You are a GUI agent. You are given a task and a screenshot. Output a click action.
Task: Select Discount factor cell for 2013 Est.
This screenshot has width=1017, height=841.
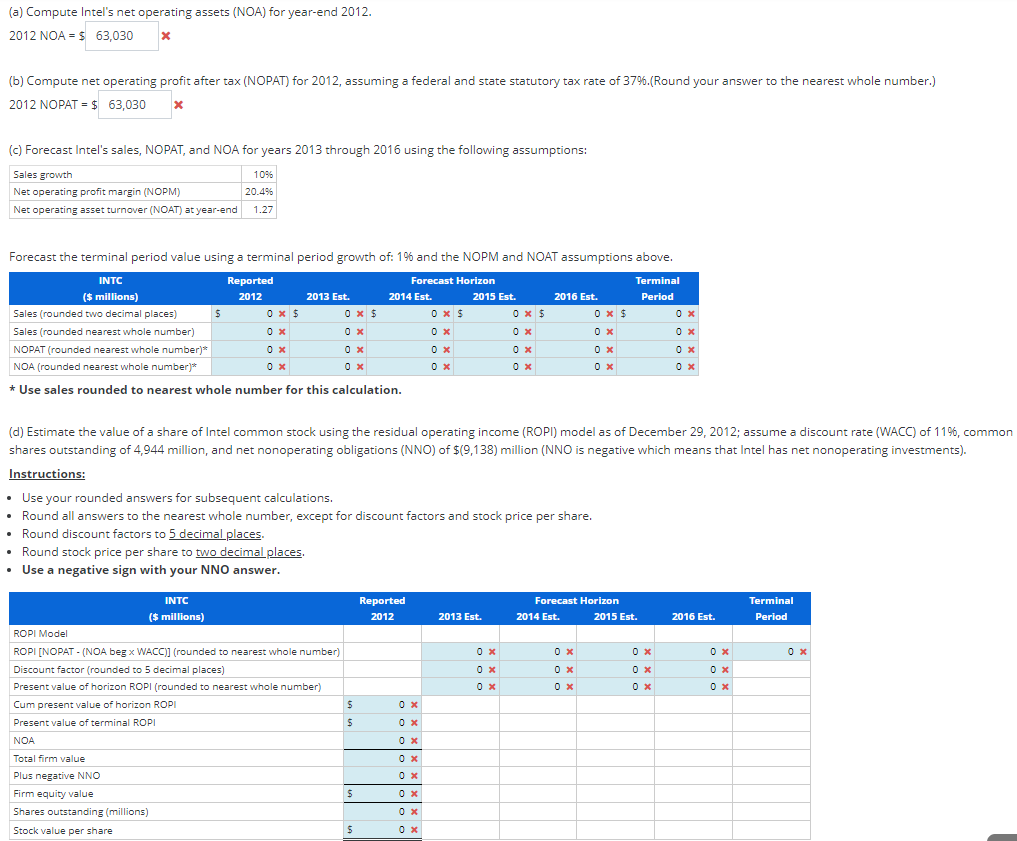coord(460,669)
